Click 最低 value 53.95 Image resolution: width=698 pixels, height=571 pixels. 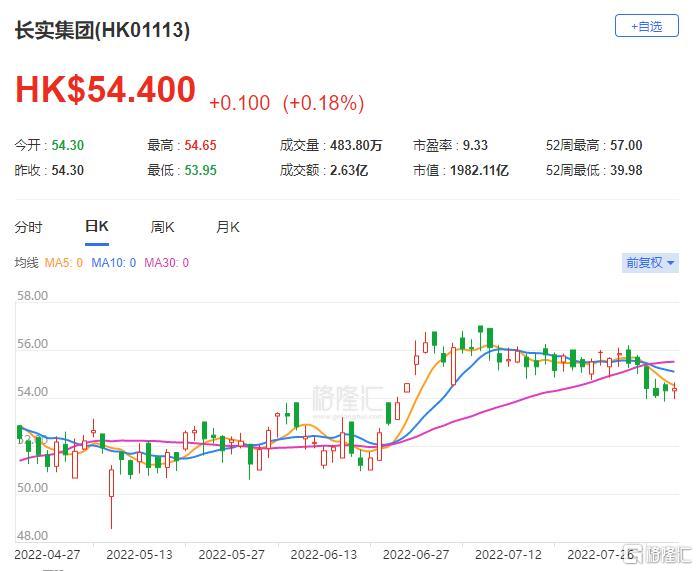pyautogui.click(x=200, y=170)
